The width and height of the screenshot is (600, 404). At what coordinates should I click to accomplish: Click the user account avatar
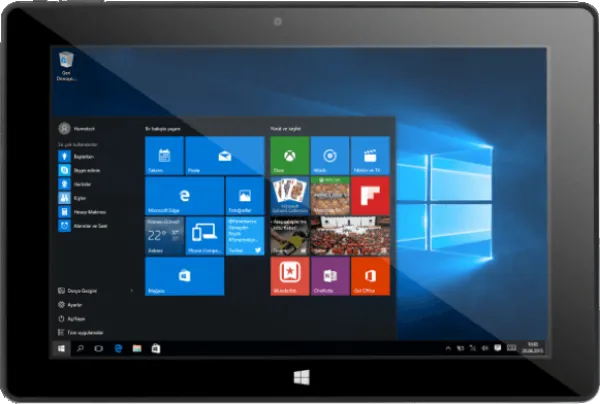point(64,128)
